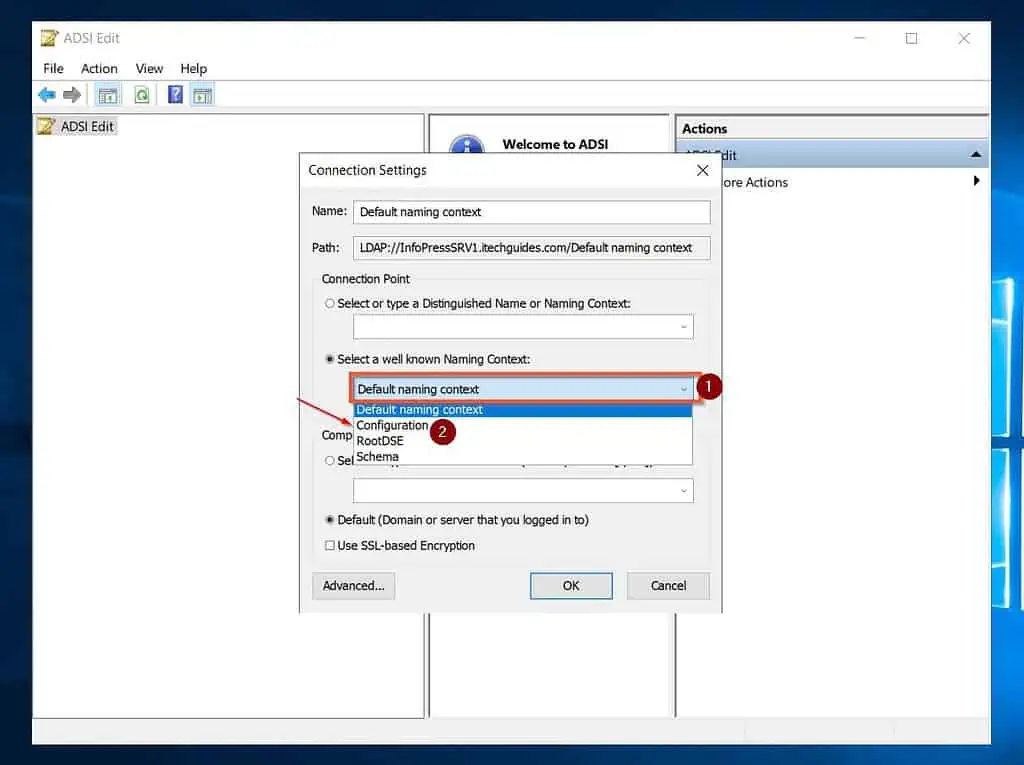Choose 'Select a well known Naming Context' radio

point(330,359)
